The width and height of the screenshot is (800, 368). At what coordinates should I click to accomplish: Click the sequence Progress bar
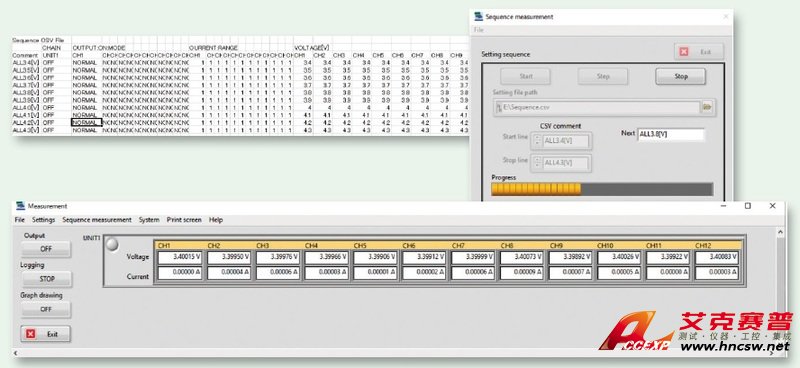click(602, 189)
